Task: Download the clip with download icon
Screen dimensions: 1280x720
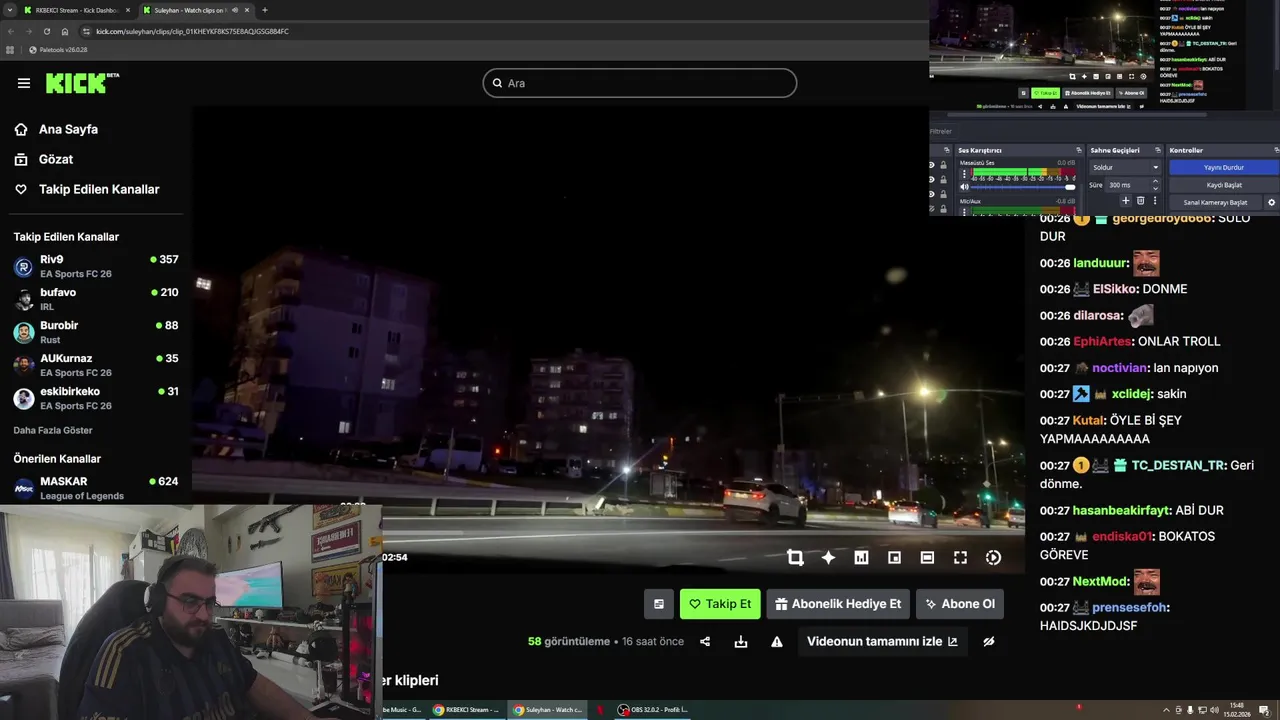Action: [x=741, y=642]
